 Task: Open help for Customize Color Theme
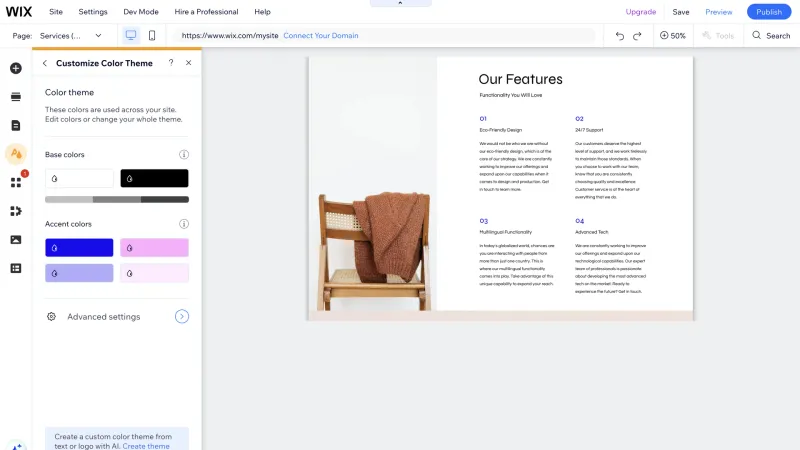click(x=171, y=62)
